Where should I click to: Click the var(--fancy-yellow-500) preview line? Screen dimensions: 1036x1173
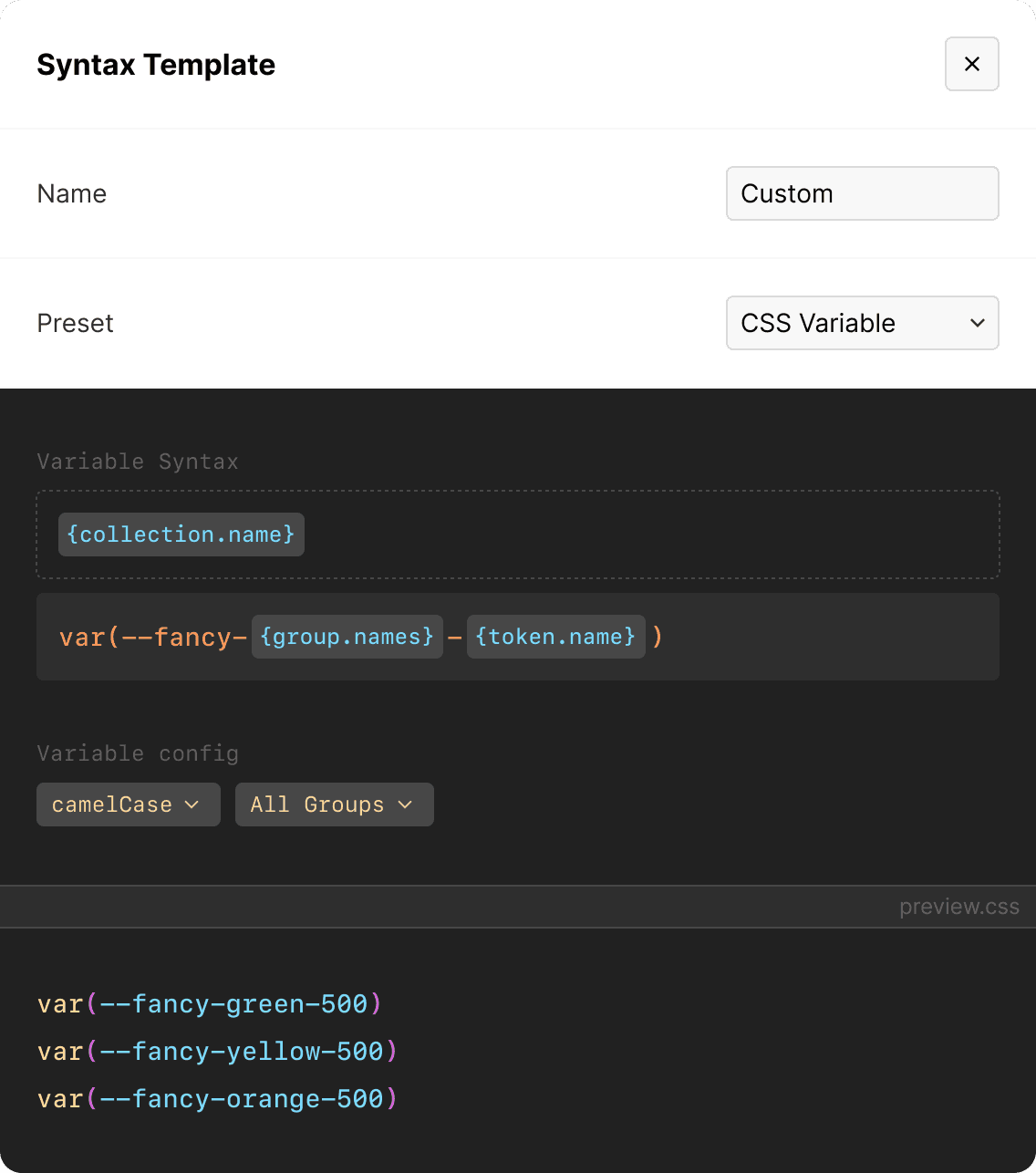(218, 1052)
